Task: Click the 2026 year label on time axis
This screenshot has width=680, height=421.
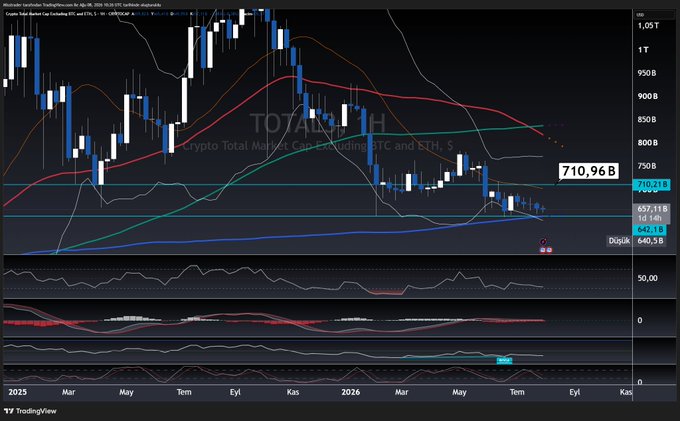Action: point(350,392)
